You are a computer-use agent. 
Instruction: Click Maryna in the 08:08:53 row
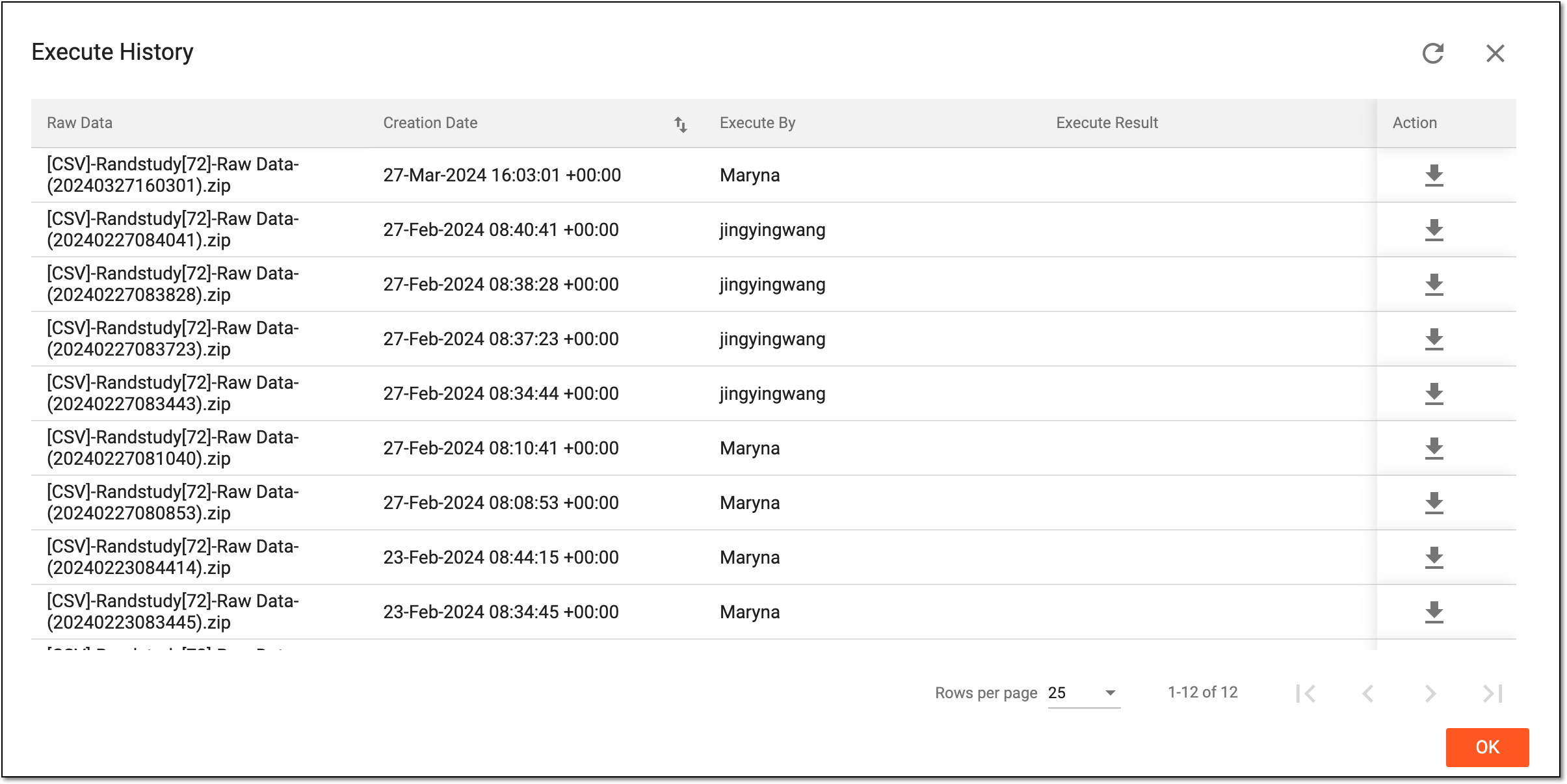tap(750, 503)
